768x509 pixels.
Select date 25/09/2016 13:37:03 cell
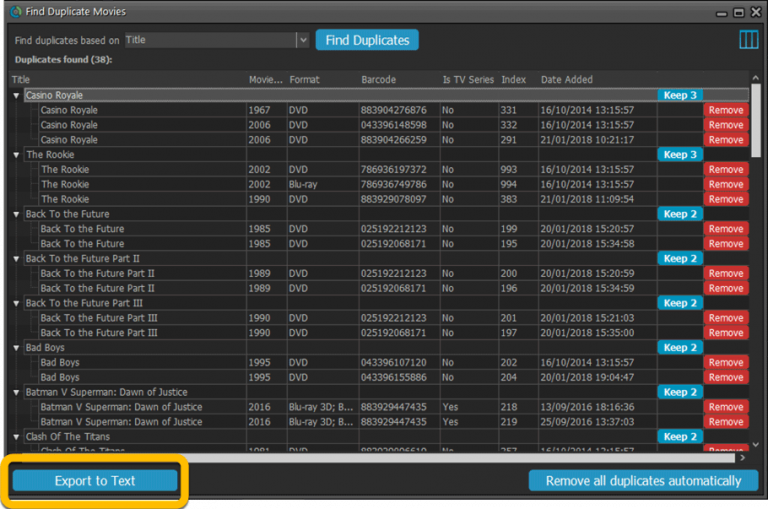(x=597, y=422)
